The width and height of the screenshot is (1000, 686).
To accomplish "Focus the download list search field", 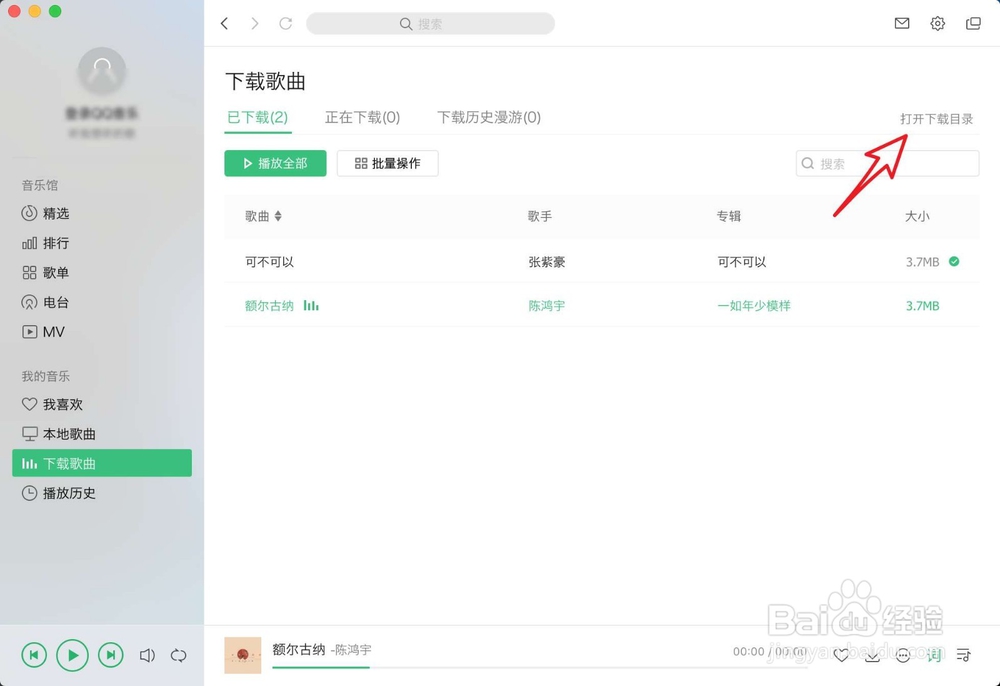I will tap(887, 163).
